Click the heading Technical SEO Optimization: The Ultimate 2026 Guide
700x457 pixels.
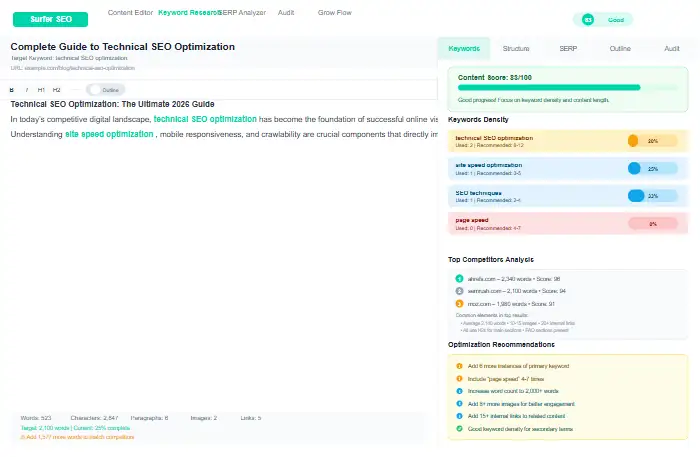pos(112,104)
